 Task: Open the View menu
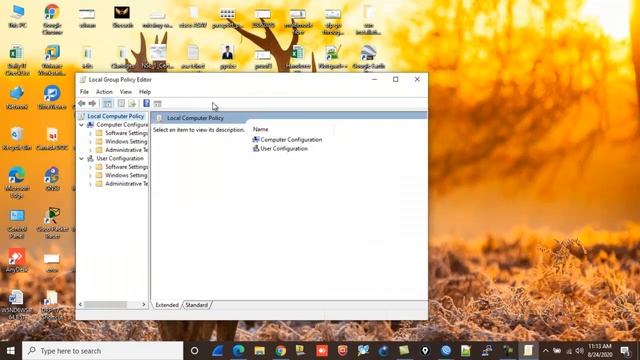tap(126, 92)
